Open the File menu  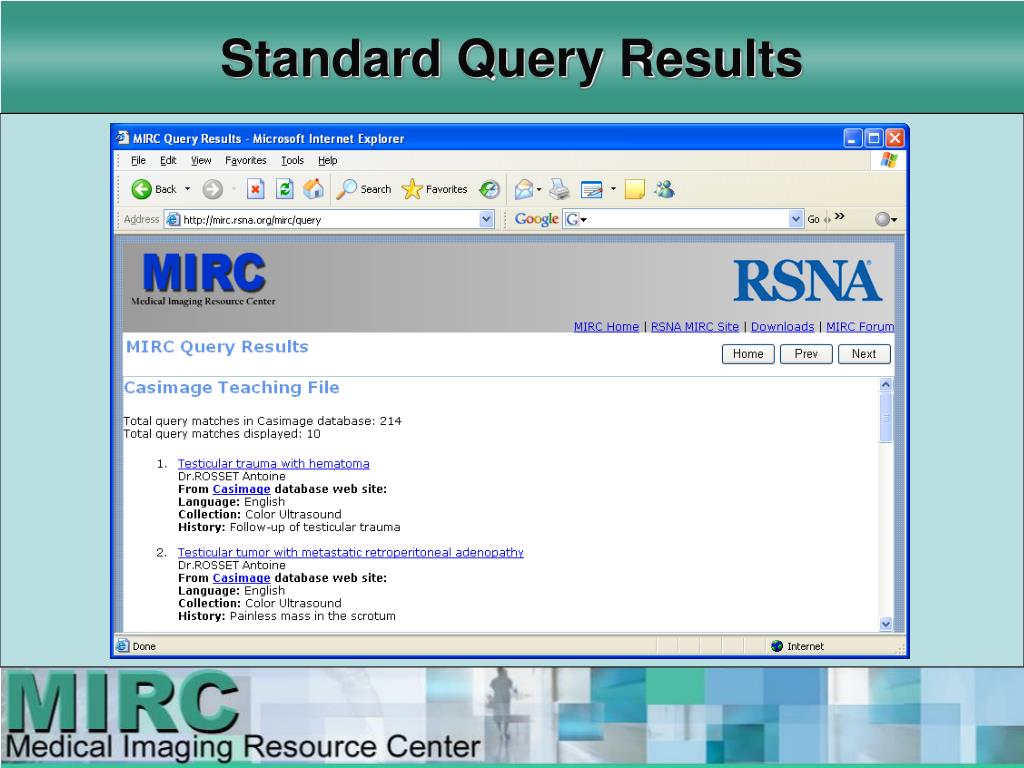pyautogui.click(x=138, y=160)
